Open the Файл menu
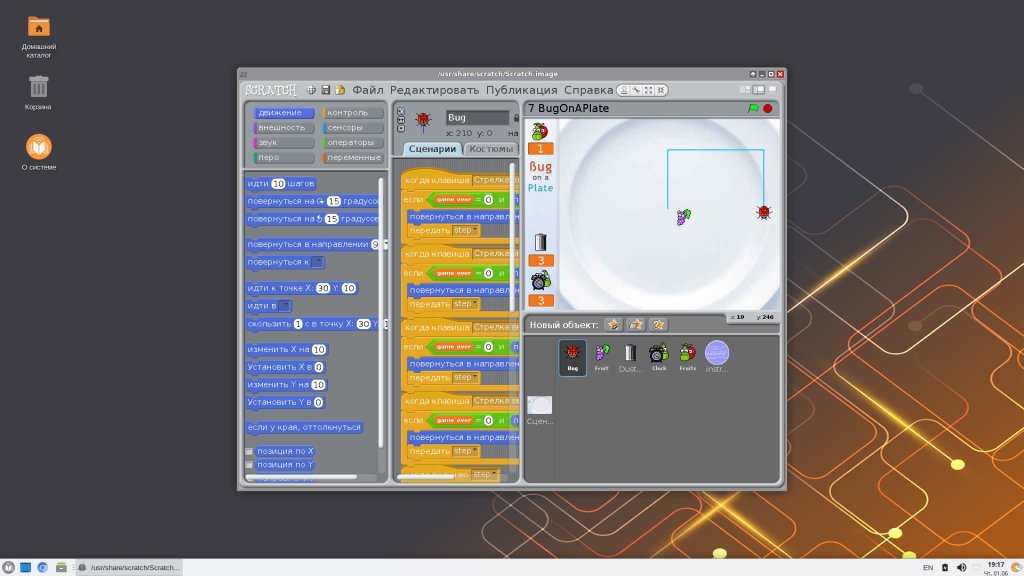 point(368,90)
